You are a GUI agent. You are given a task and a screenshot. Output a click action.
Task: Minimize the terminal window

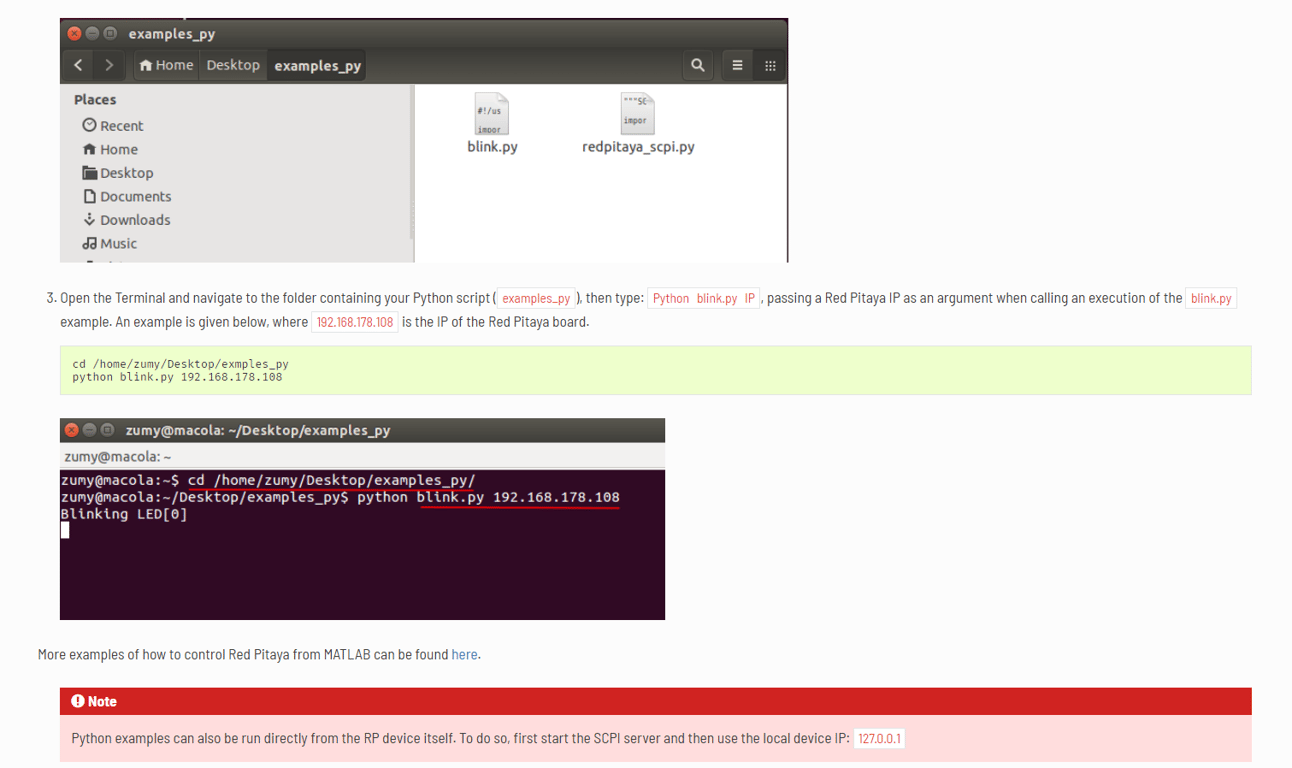(x=90, y=430)
